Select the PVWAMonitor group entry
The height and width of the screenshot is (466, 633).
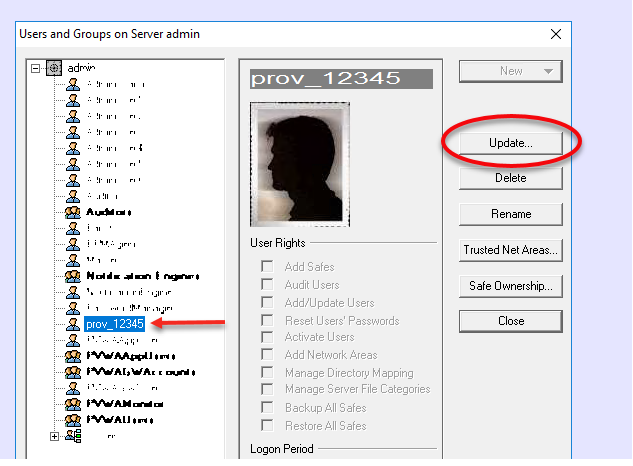(125, 404)
